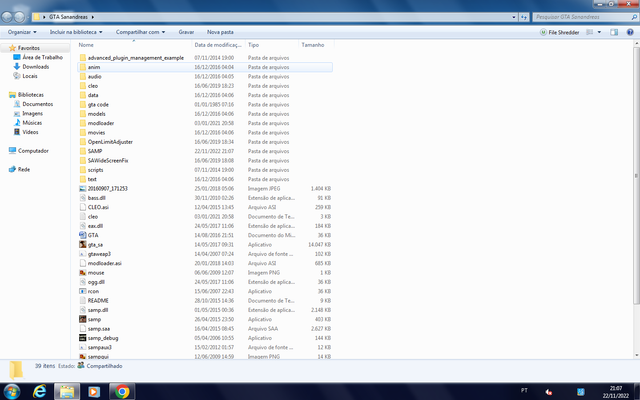This screenshot has height=400, width=640.
Task: Open Documentos library in sidebar
Action: coord(33,104)
